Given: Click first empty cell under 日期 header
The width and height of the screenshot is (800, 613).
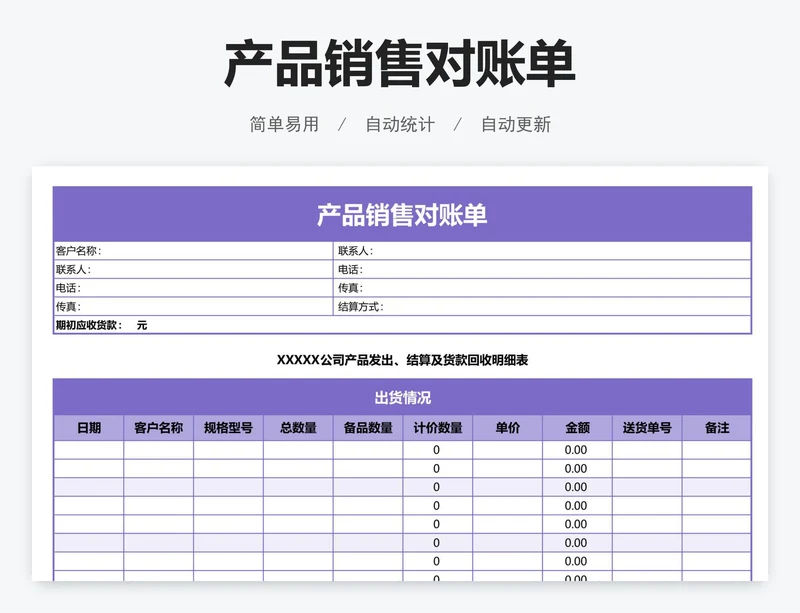Looking at the screenshot, I should coord(89,450).
